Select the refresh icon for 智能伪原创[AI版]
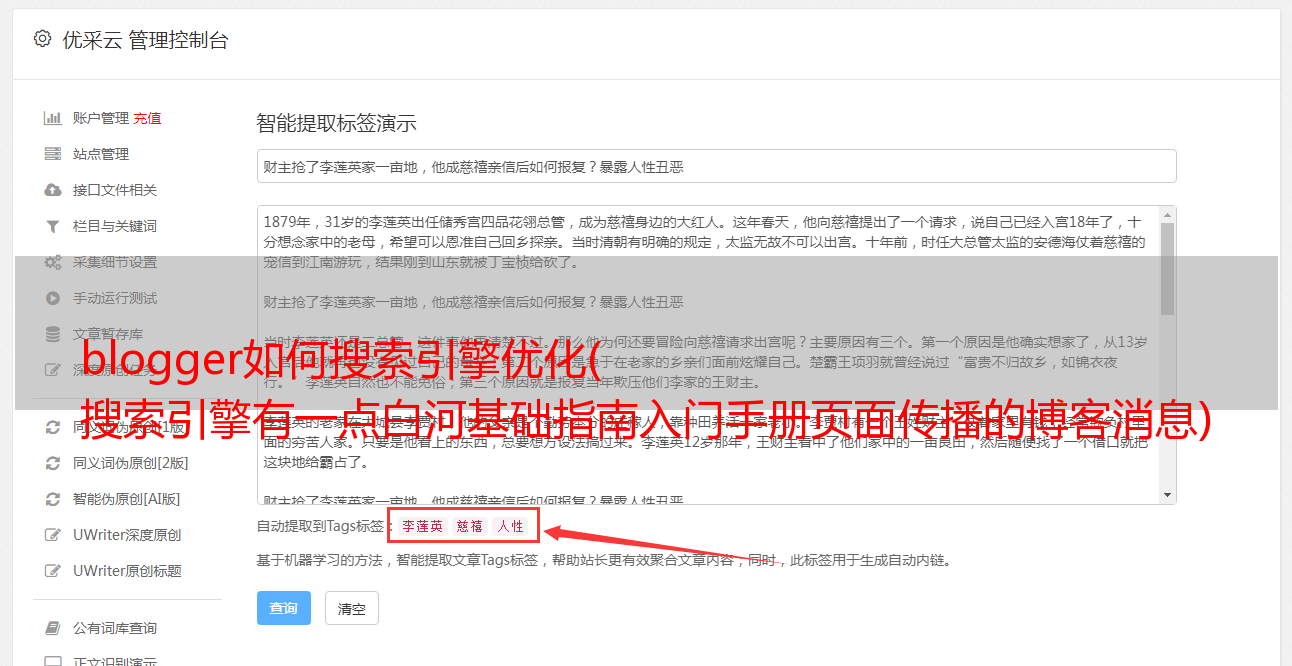The image size is (1292, 666). click(x=53, y=499)
